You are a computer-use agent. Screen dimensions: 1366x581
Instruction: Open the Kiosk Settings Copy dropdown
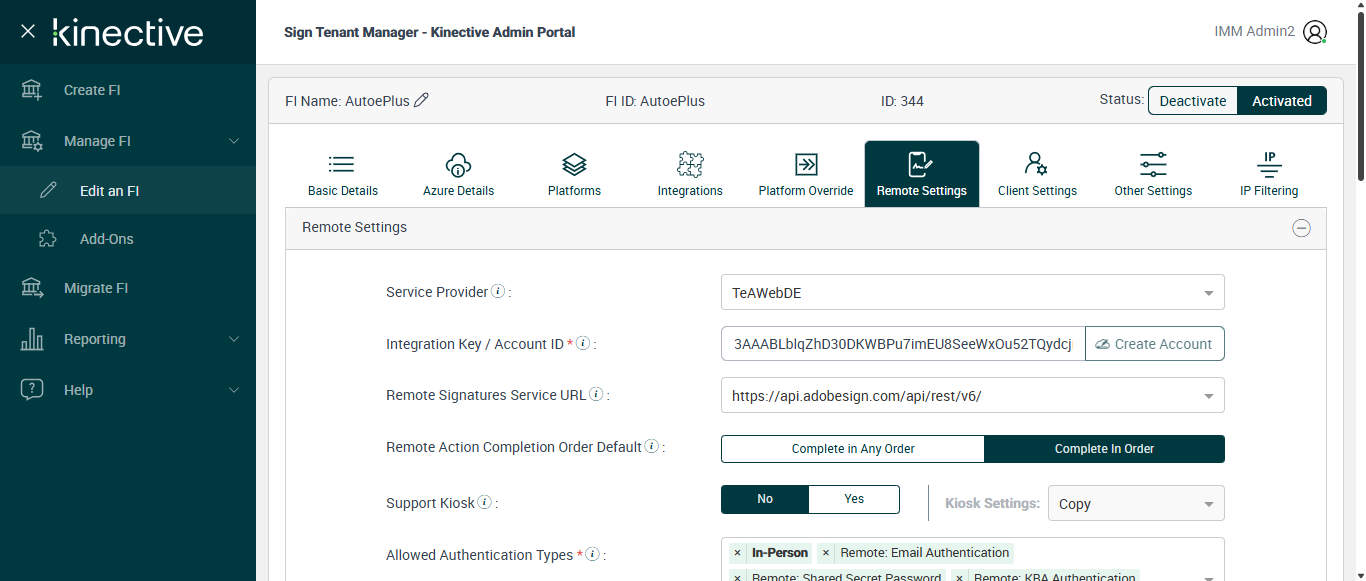(1136, 503)
